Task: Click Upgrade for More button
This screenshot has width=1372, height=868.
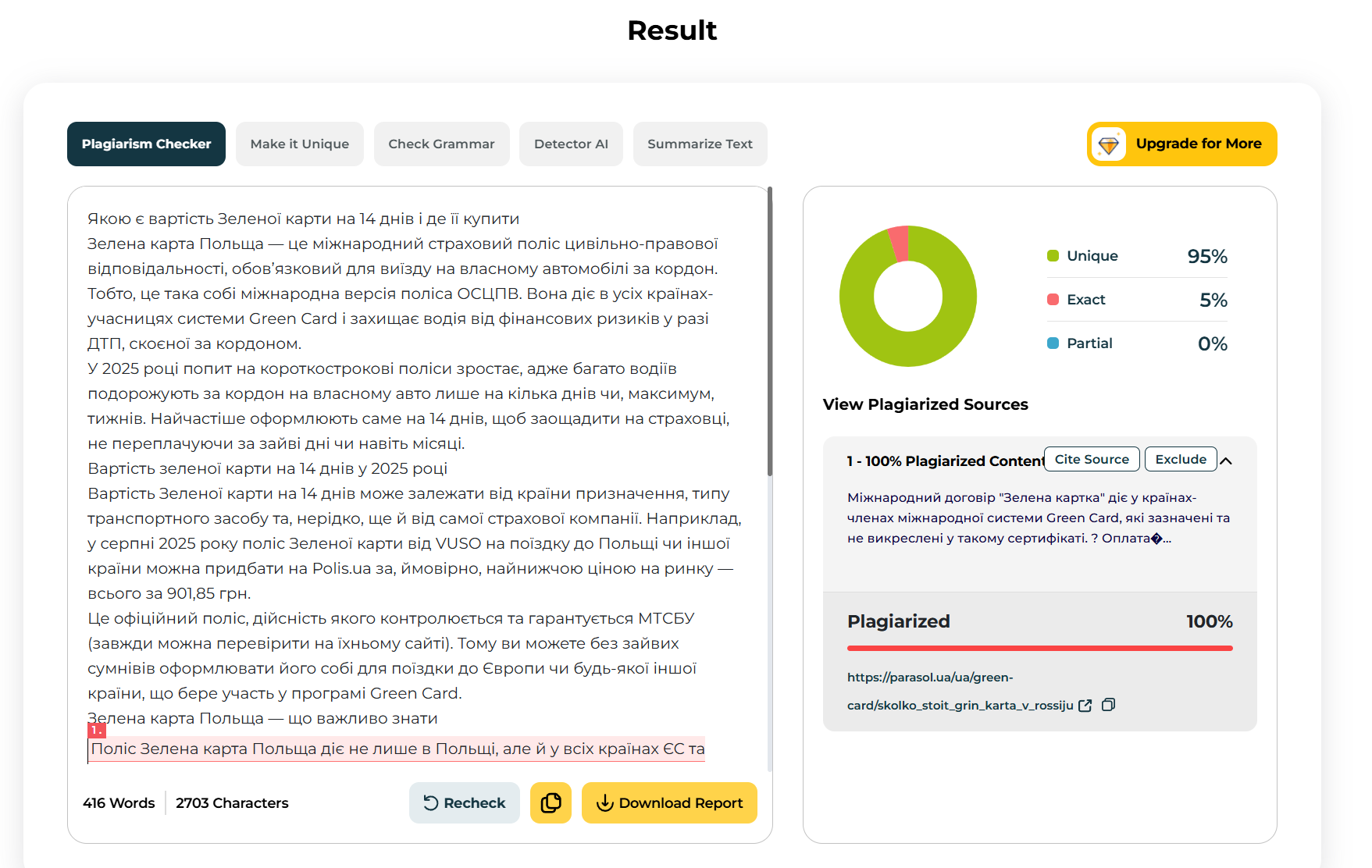Action: pos(1181,144)
